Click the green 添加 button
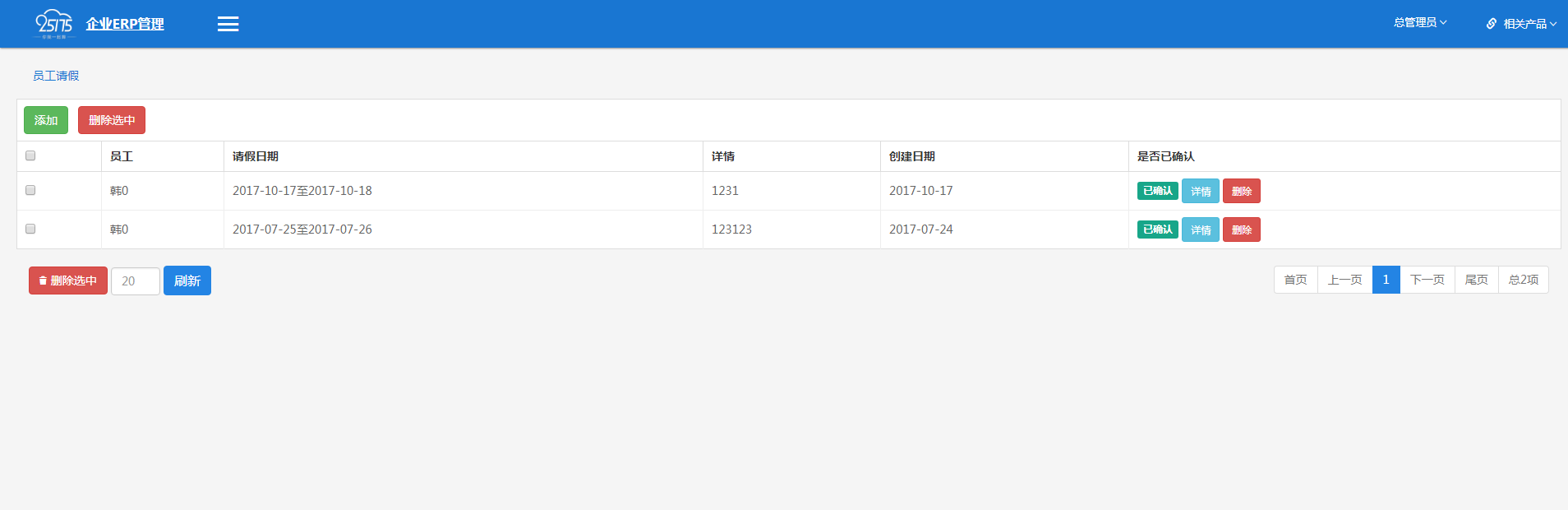This screenshot has height=510, width=1568. (46, 120)
